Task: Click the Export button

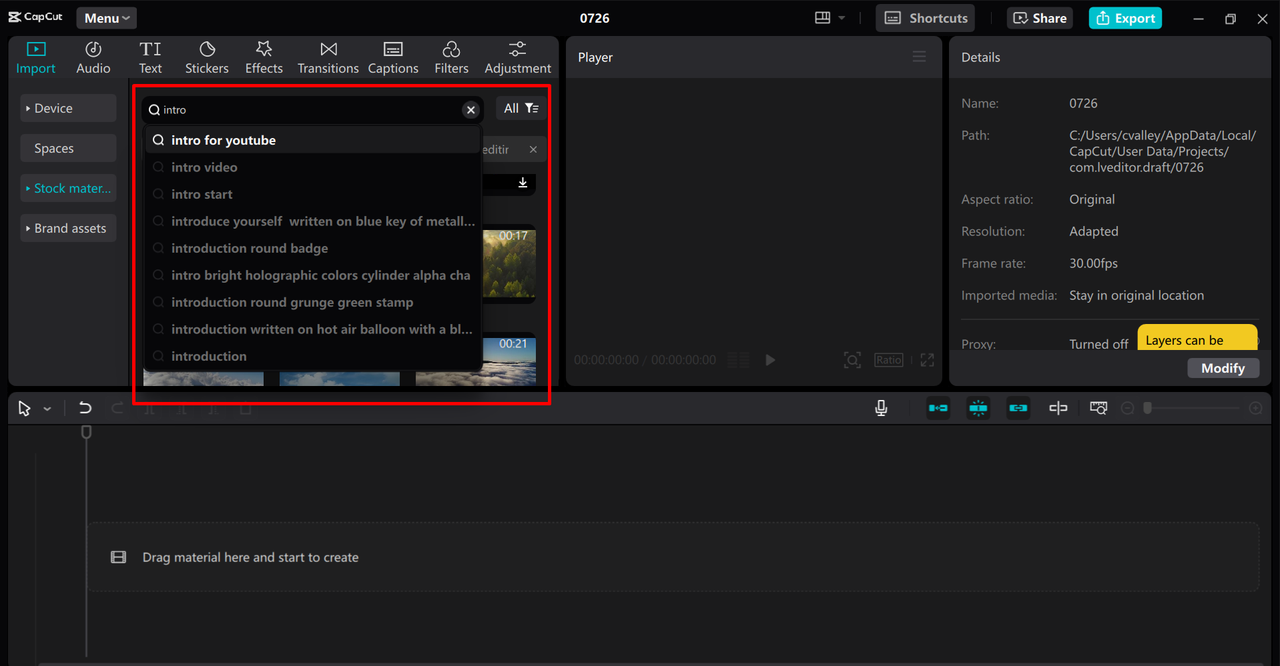Action: (x=1125, y=18)
